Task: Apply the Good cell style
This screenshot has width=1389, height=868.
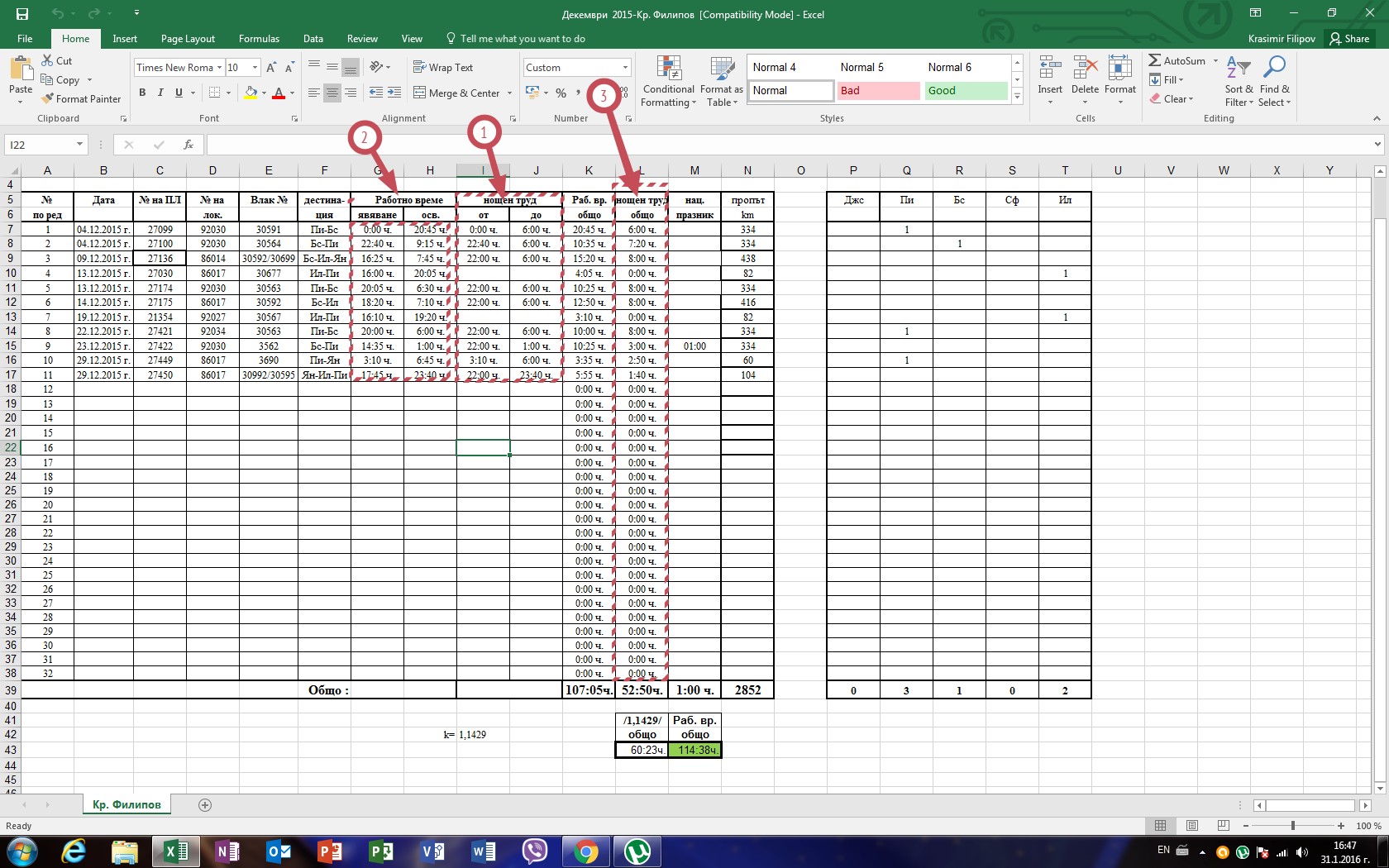Action: pos(965,91)
